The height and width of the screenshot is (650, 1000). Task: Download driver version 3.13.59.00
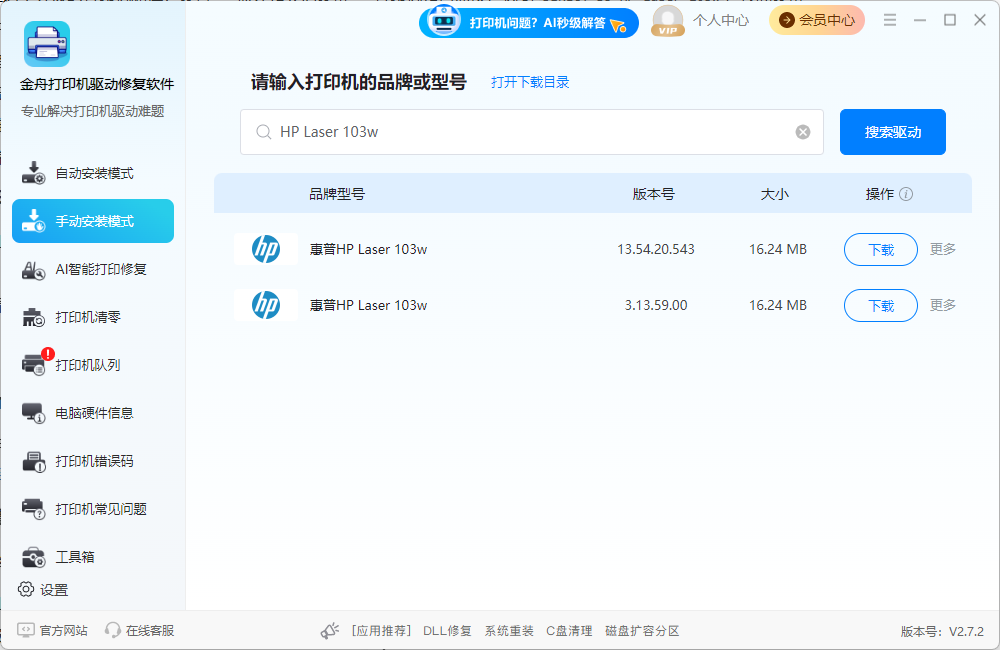pyautogui.click(x=881, y=306)
